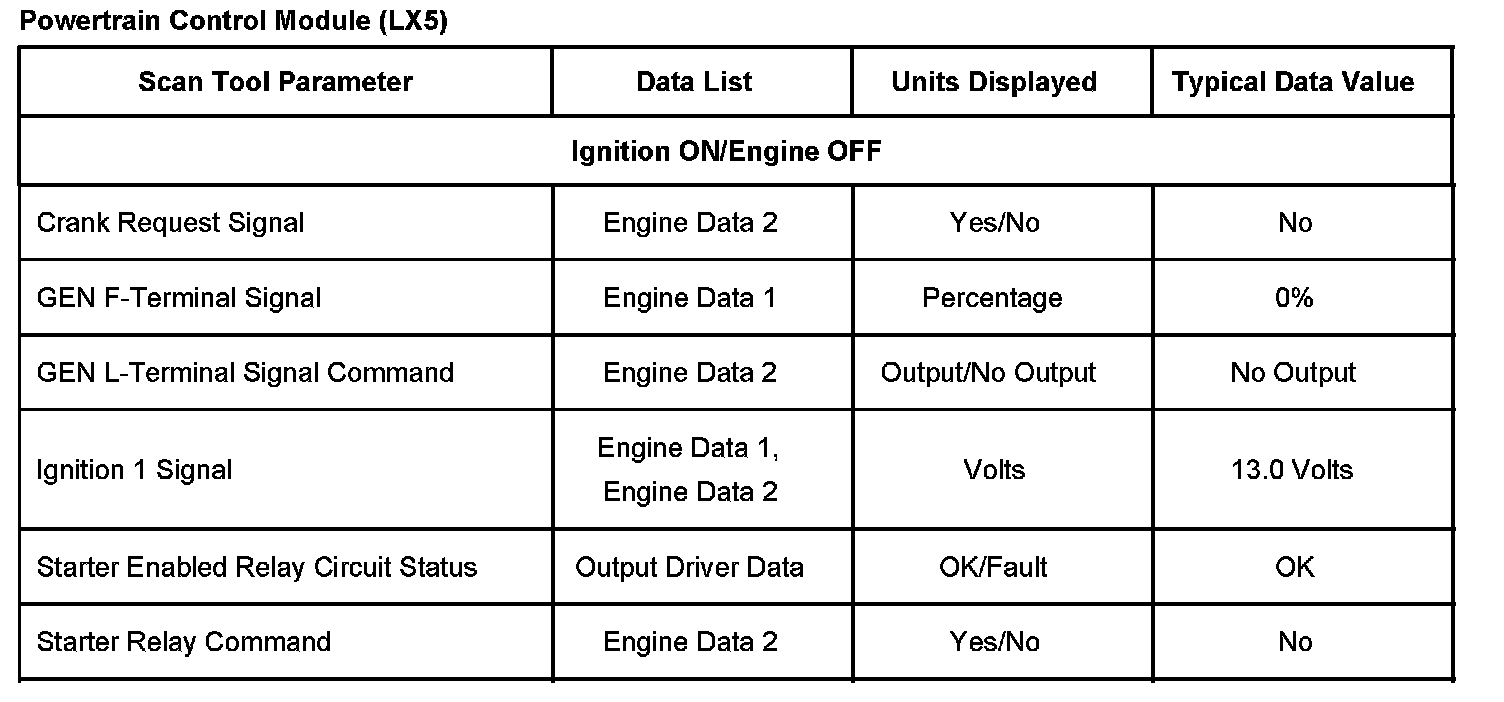Image resolution: width=1504 pixels, height=702 pixels.
Task: Select the "GEN F-Terminal Signal" parameter cell
Action: click(x=179, y=298)
